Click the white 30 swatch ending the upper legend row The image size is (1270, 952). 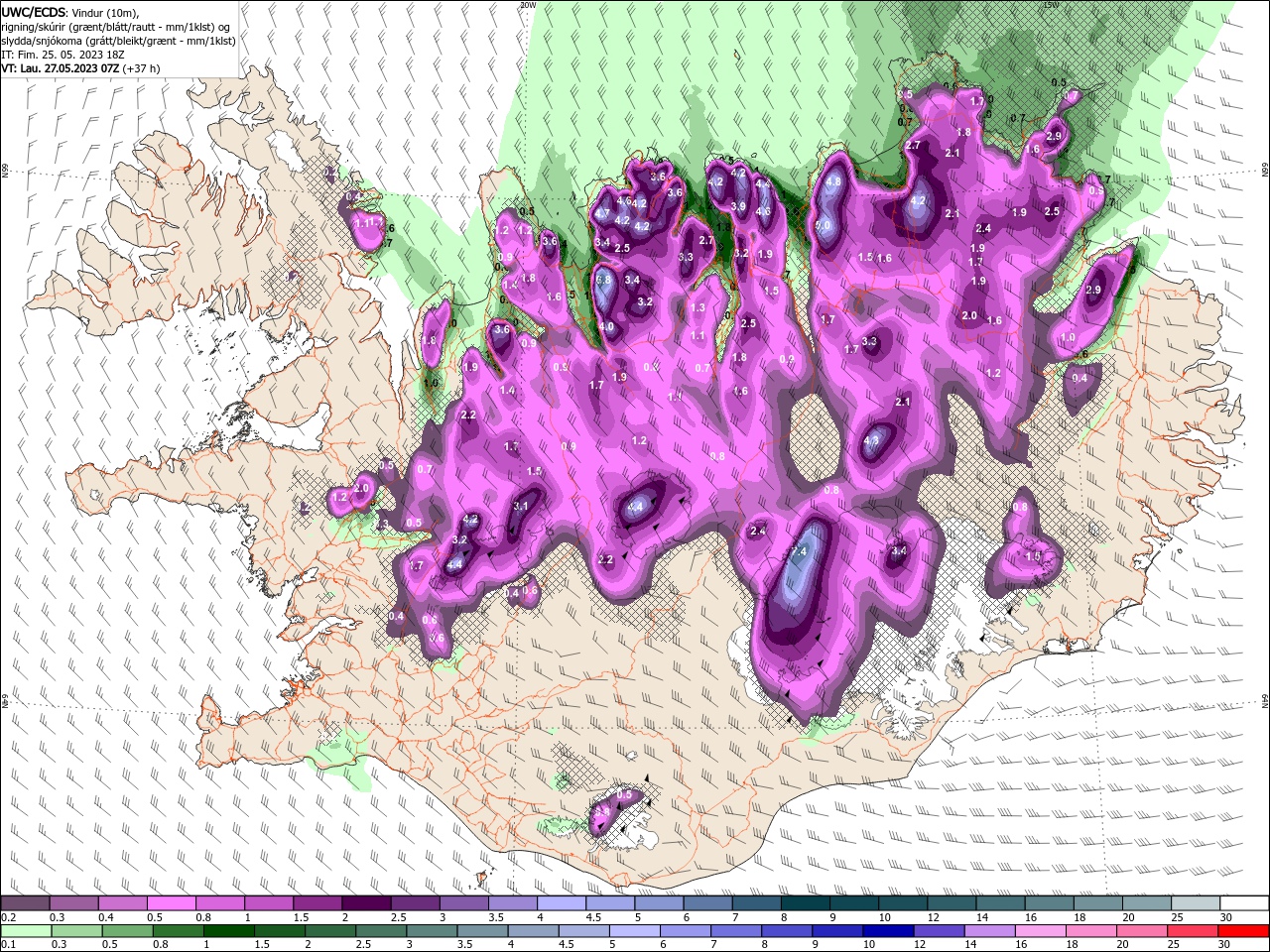(x=1244, y=903)
